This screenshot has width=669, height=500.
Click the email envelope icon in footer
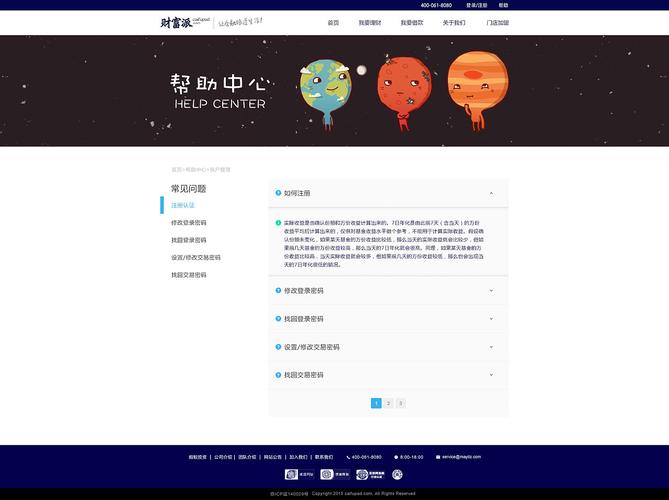(438, 456)
